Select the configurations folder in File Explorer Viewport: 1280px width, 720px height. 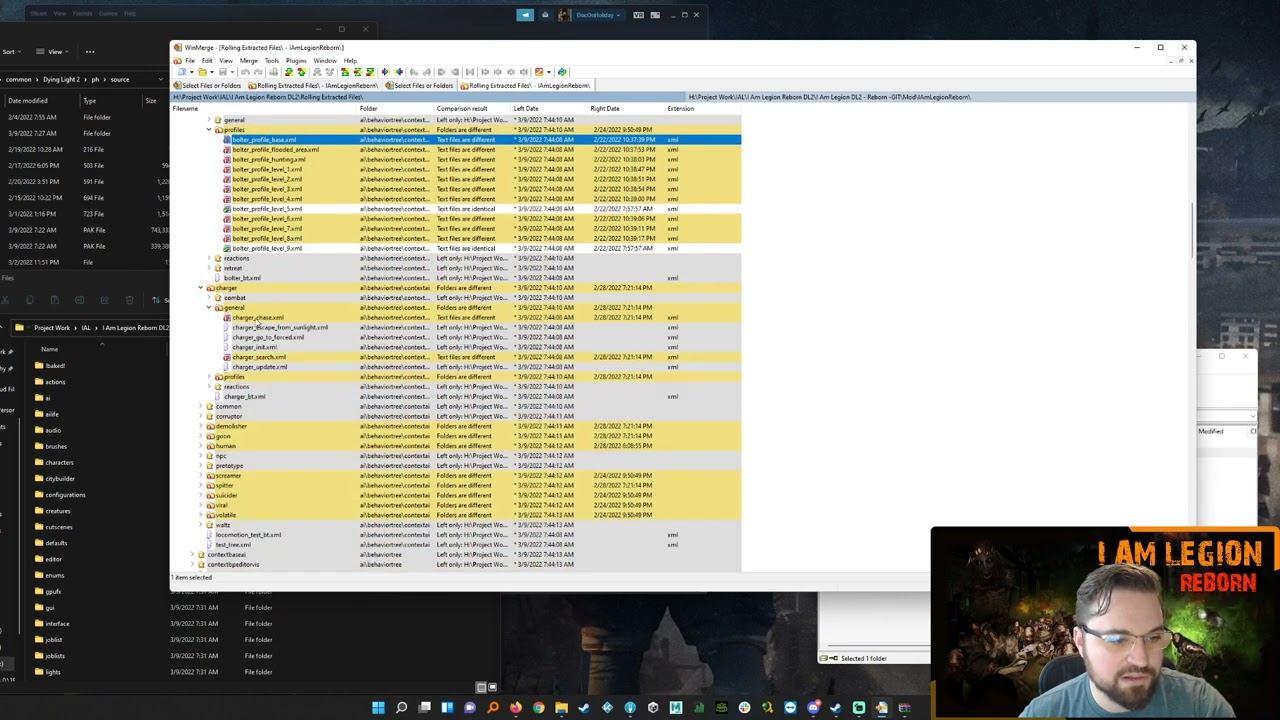click(x=58, y=495)
